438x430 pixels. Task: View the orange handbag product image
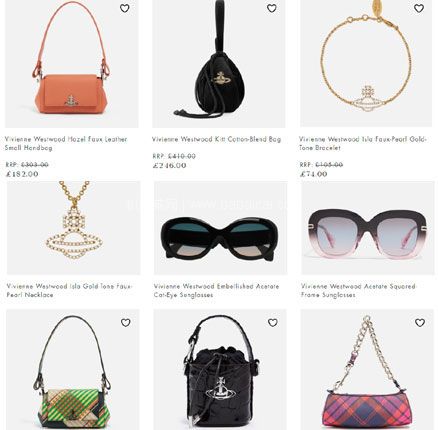click(x=71, y=63)
